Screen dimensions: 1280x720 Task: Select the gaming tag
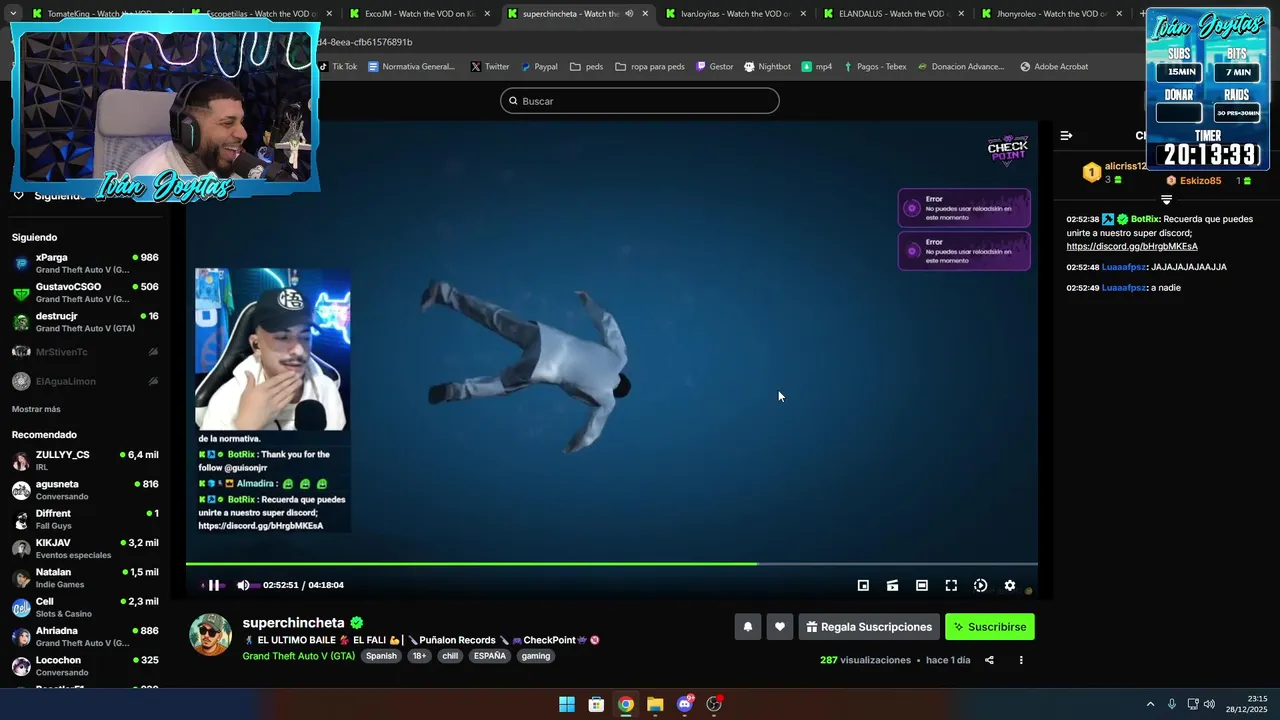click(x=536, y=656)
